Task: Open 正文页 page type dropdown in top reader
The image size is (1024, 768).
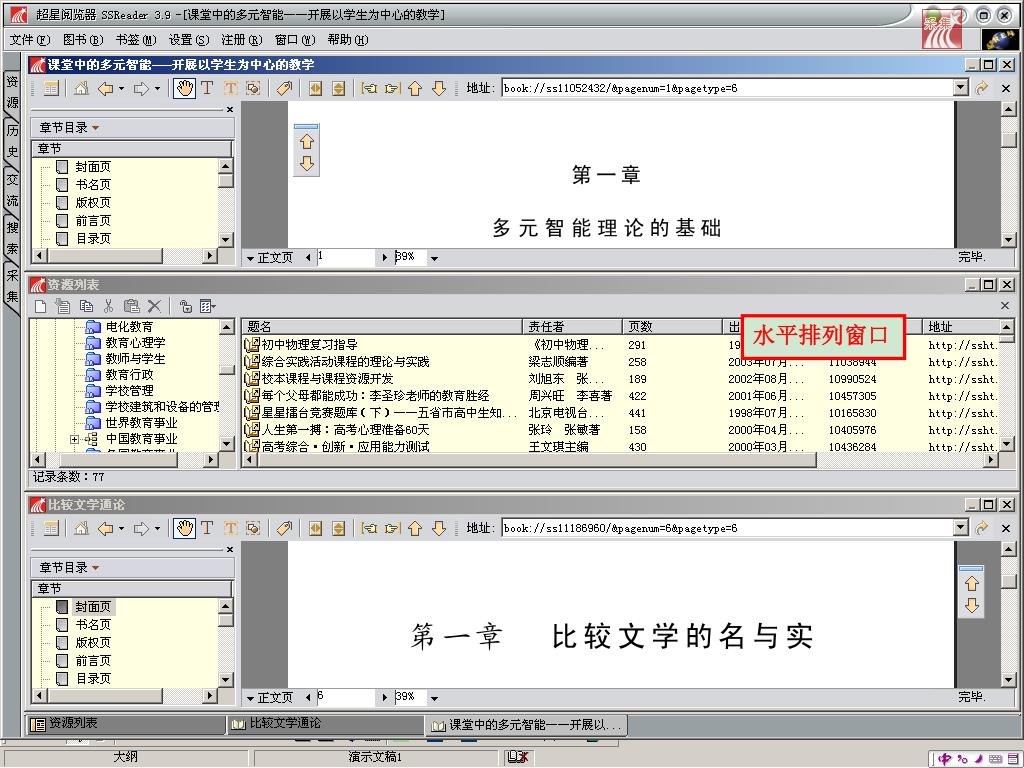Action: click(250, 259)
